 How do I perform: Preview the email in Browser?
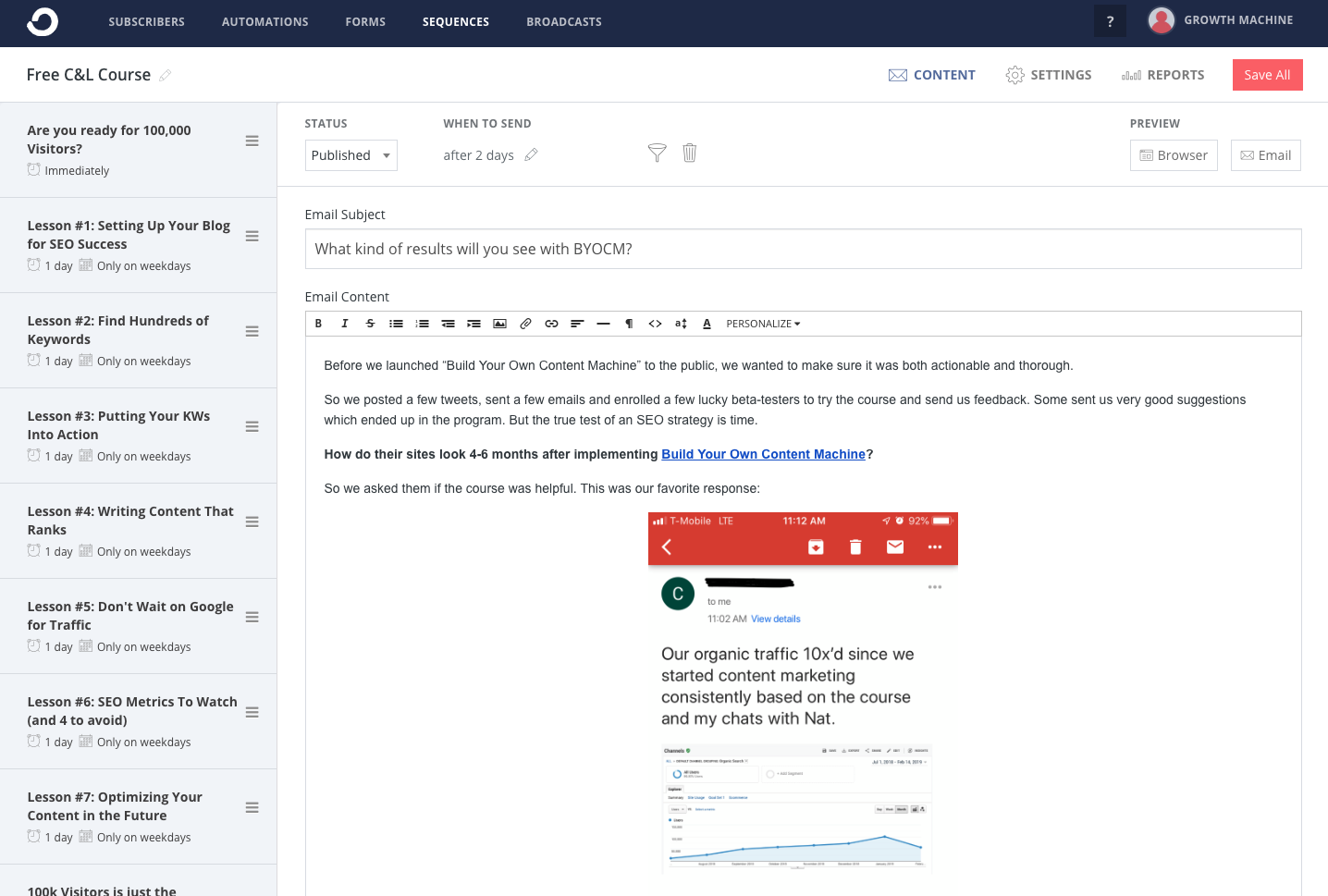1174,155
